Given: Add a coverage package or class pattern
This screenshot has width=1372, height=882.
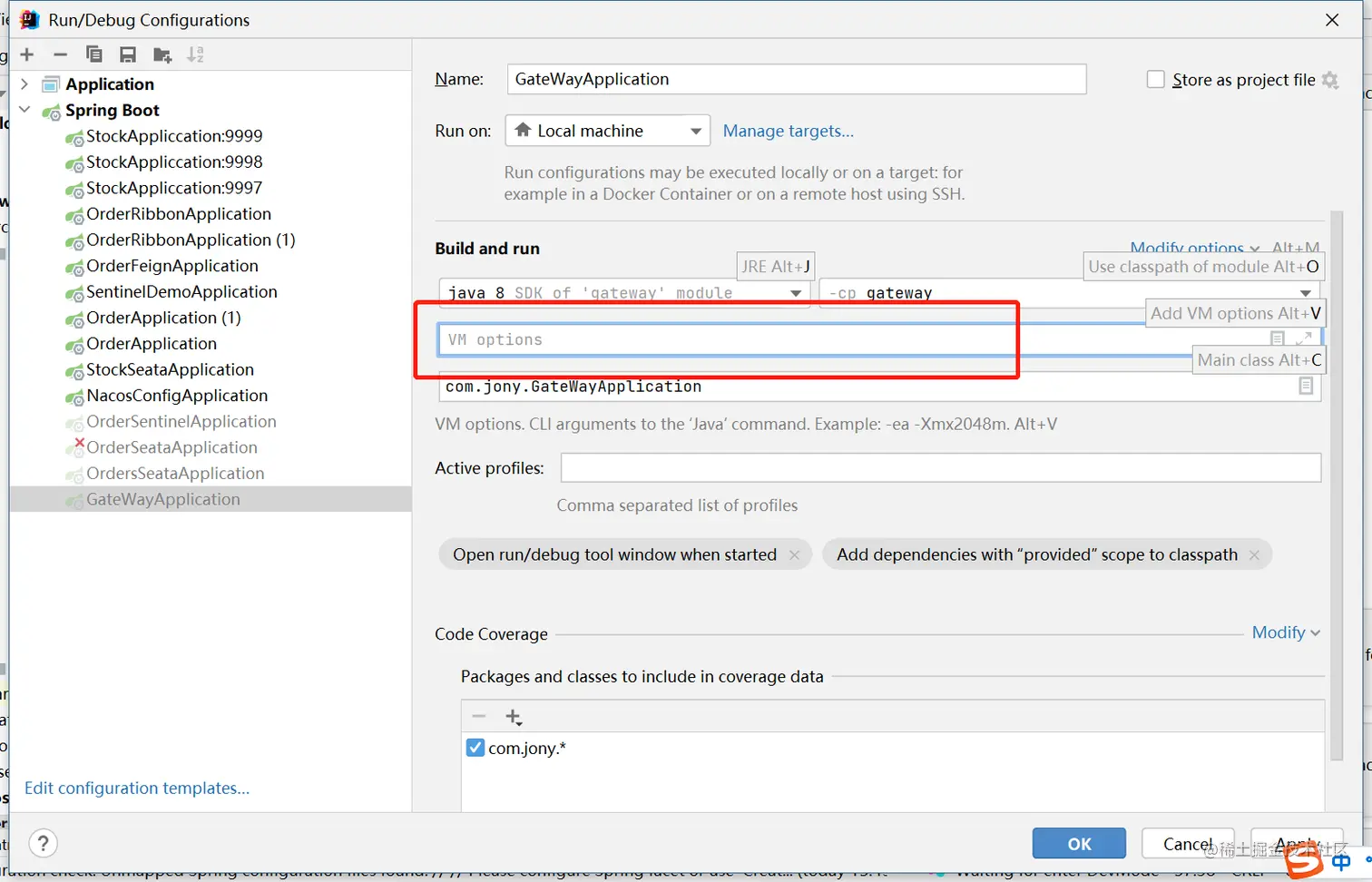Looking at the screenshot, I should click(514, 717).
